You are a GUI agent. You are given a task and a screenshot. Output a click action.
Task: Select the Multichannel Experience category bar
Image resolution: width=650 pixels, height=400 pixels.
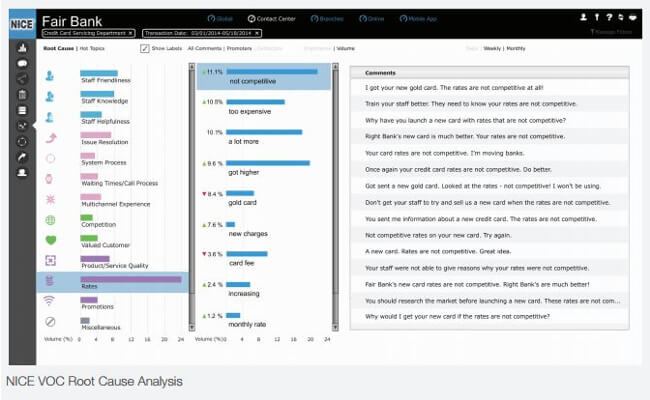tap(91, 197)
